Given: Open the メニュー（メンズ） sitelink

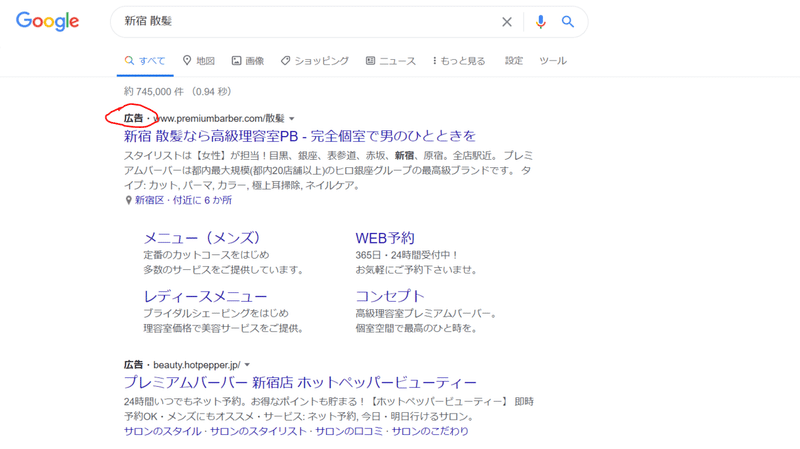Looking at the screenshot, I should (202, 238).
